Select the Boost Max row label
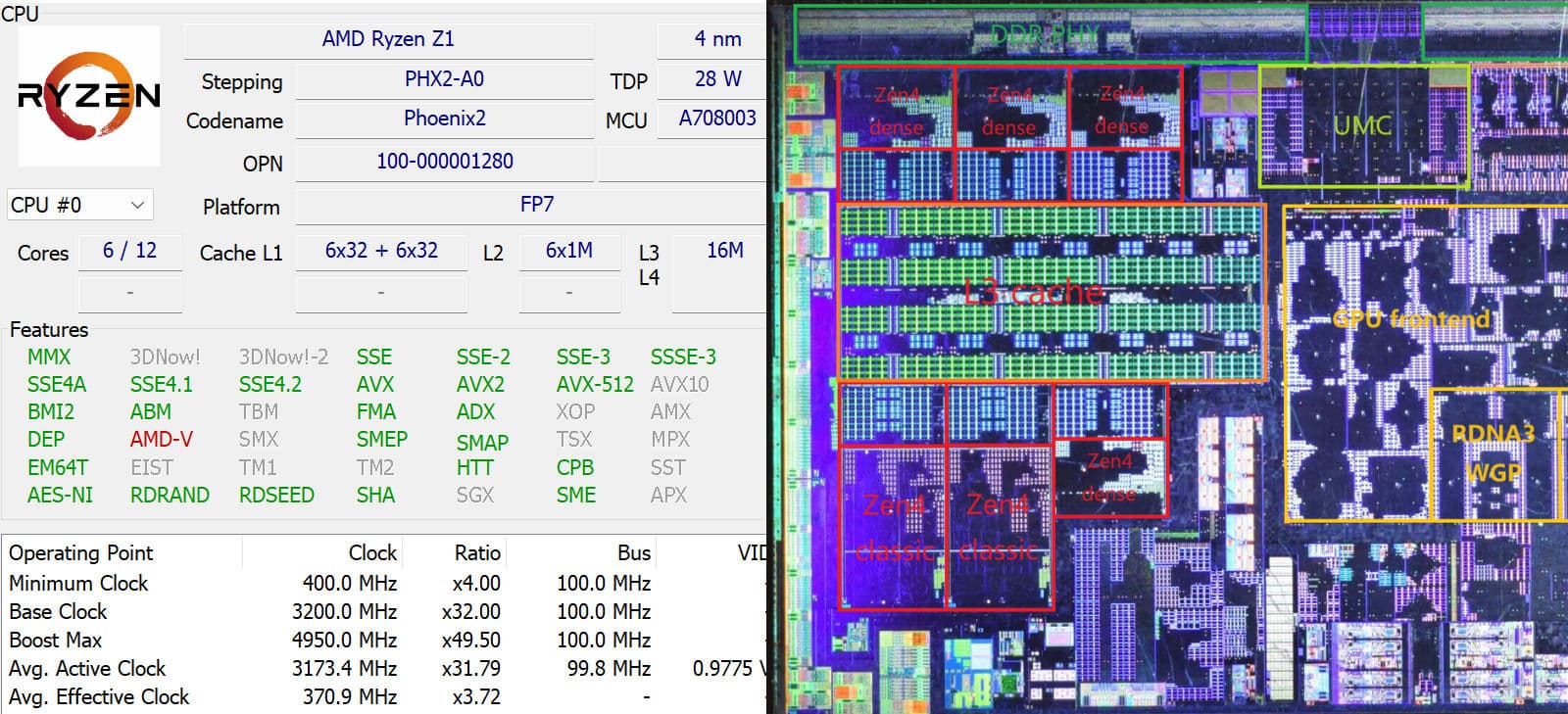The image size is (1568, 714). pos(55,641)
